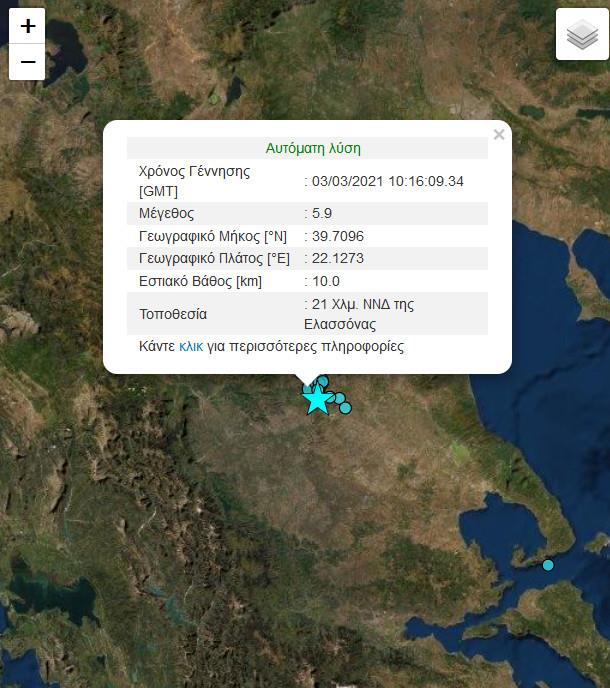Viewport: 610px width, 688px height.
Task: Zoom out of the map
Action: 27,62
